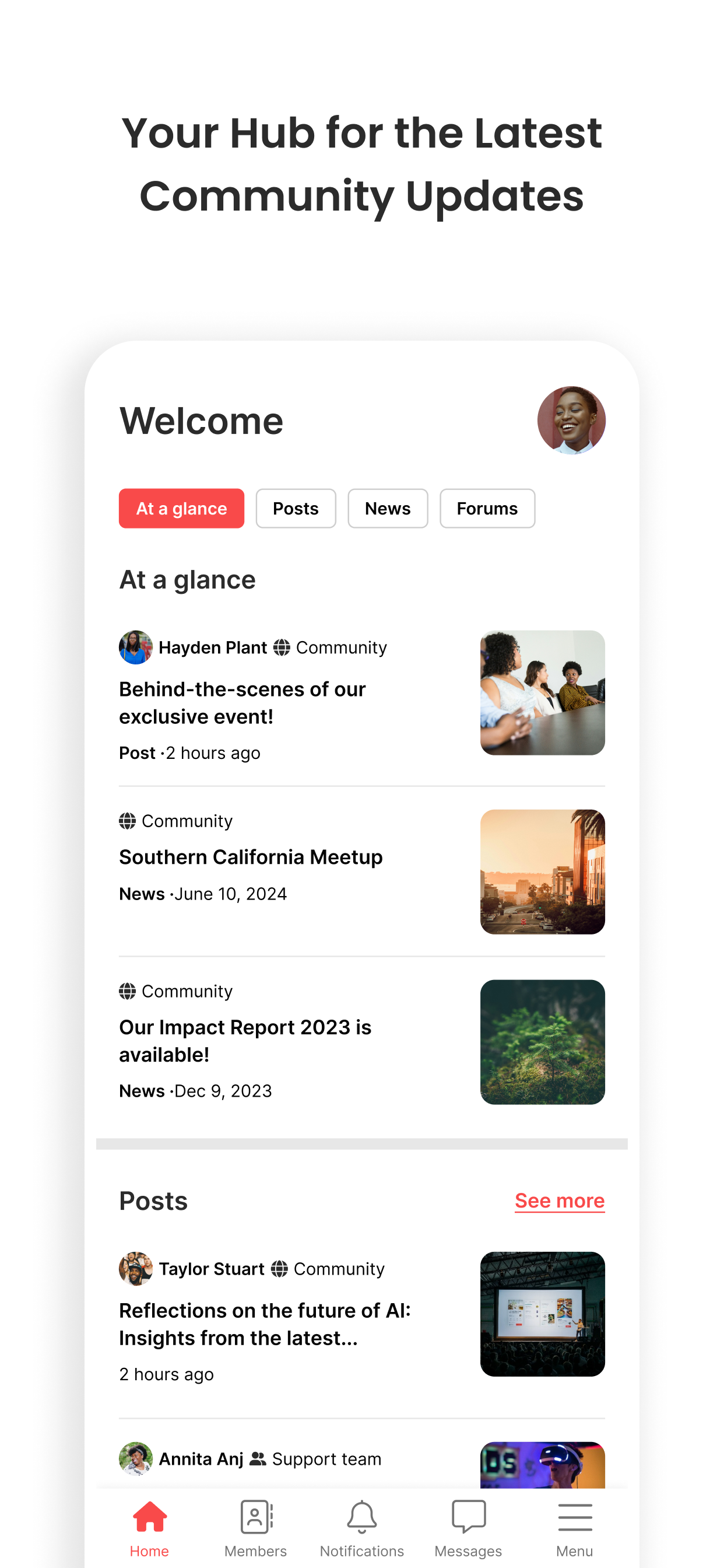
Task: Tap the 'Dec 9, 2023' date text
Action: (223, 1091)
